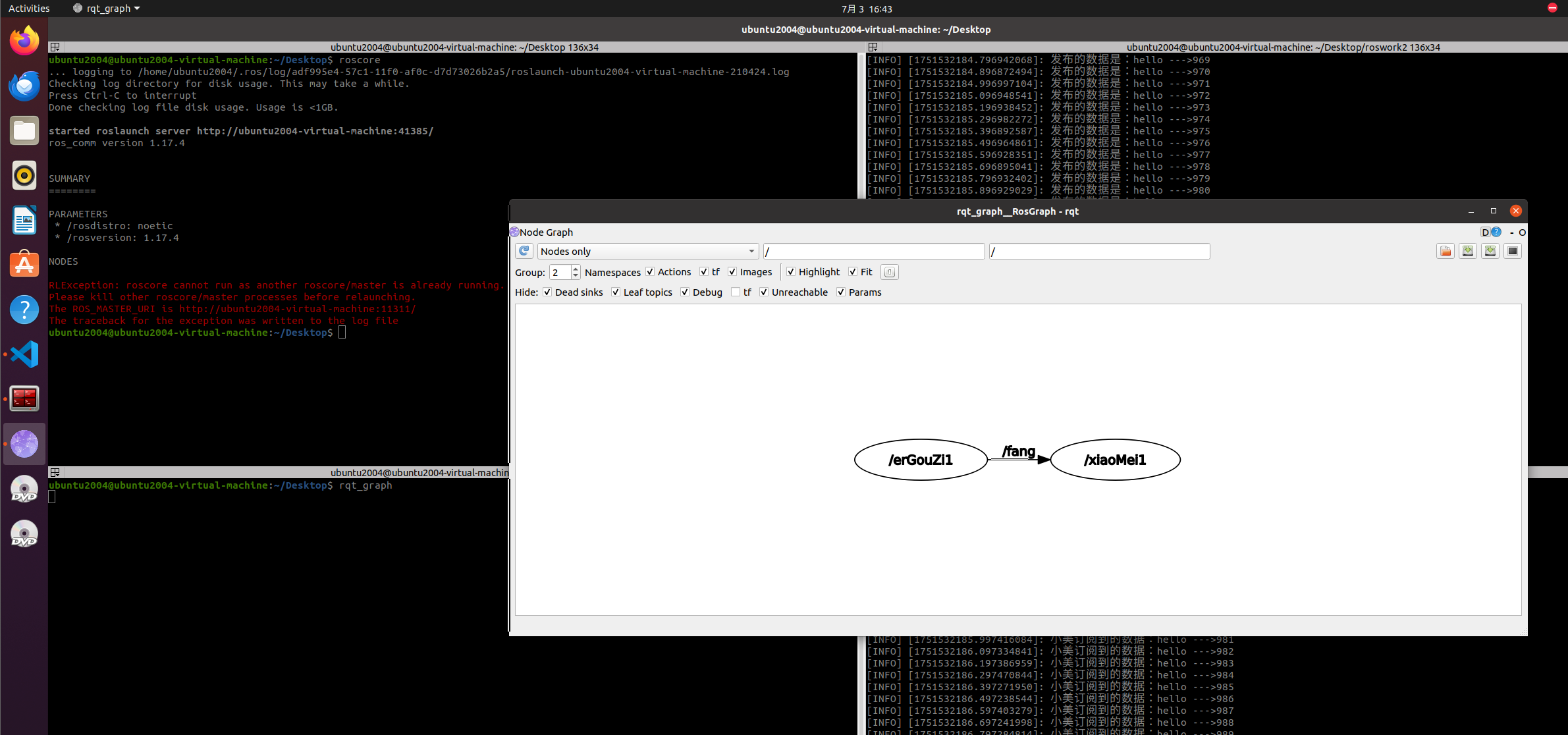Image resolution: width=1568 pixels, height=735 pixels.
Task: Disable the Hide Leaf topics checkbox
Action: 616,292
